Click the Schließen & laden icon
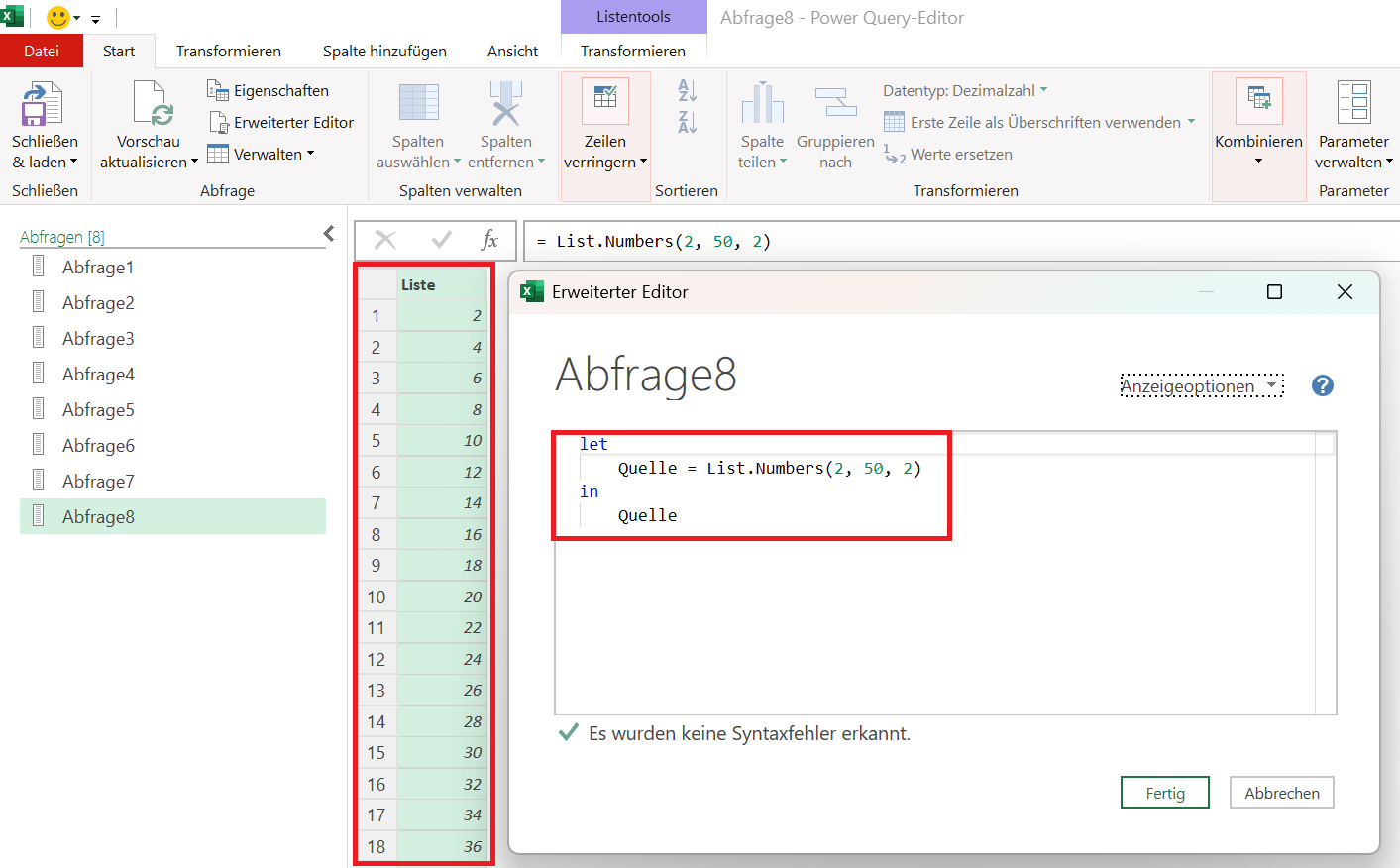This screenshot has width=1400, height=868. coord(42,104)
